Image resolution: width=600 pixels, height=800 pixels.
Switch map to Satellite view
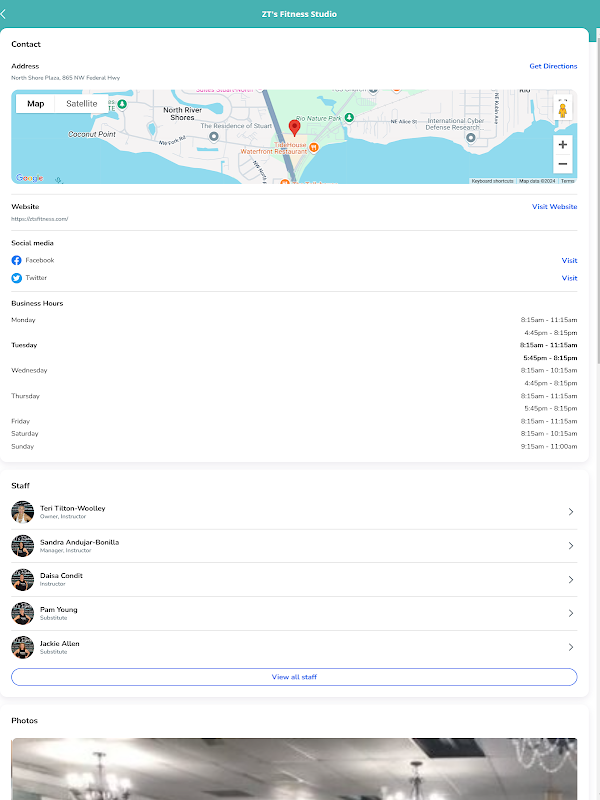(x=82, y=104)
